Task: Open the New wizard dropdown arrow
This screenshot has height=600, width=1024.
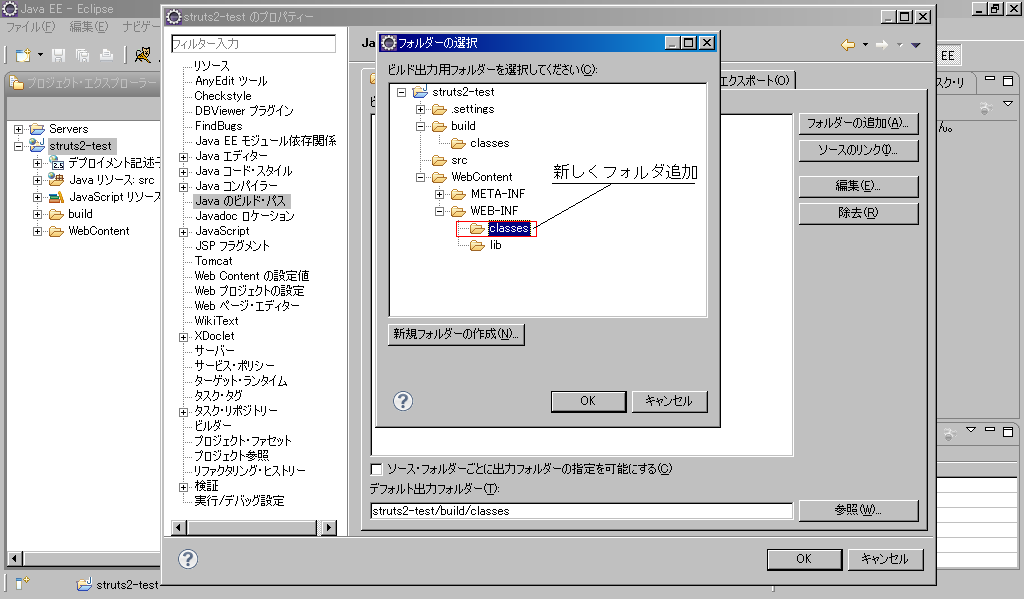Action: (x=40, y=55)
